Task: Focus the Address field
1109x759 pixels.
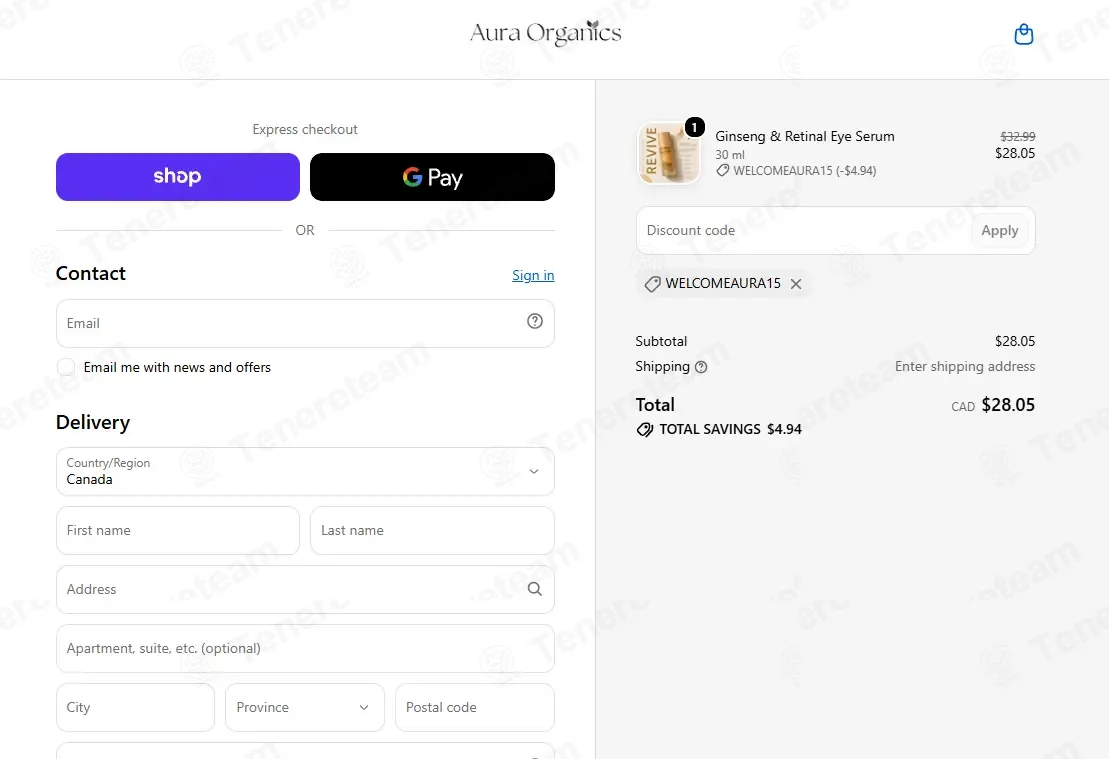Action: click(306, 589)
